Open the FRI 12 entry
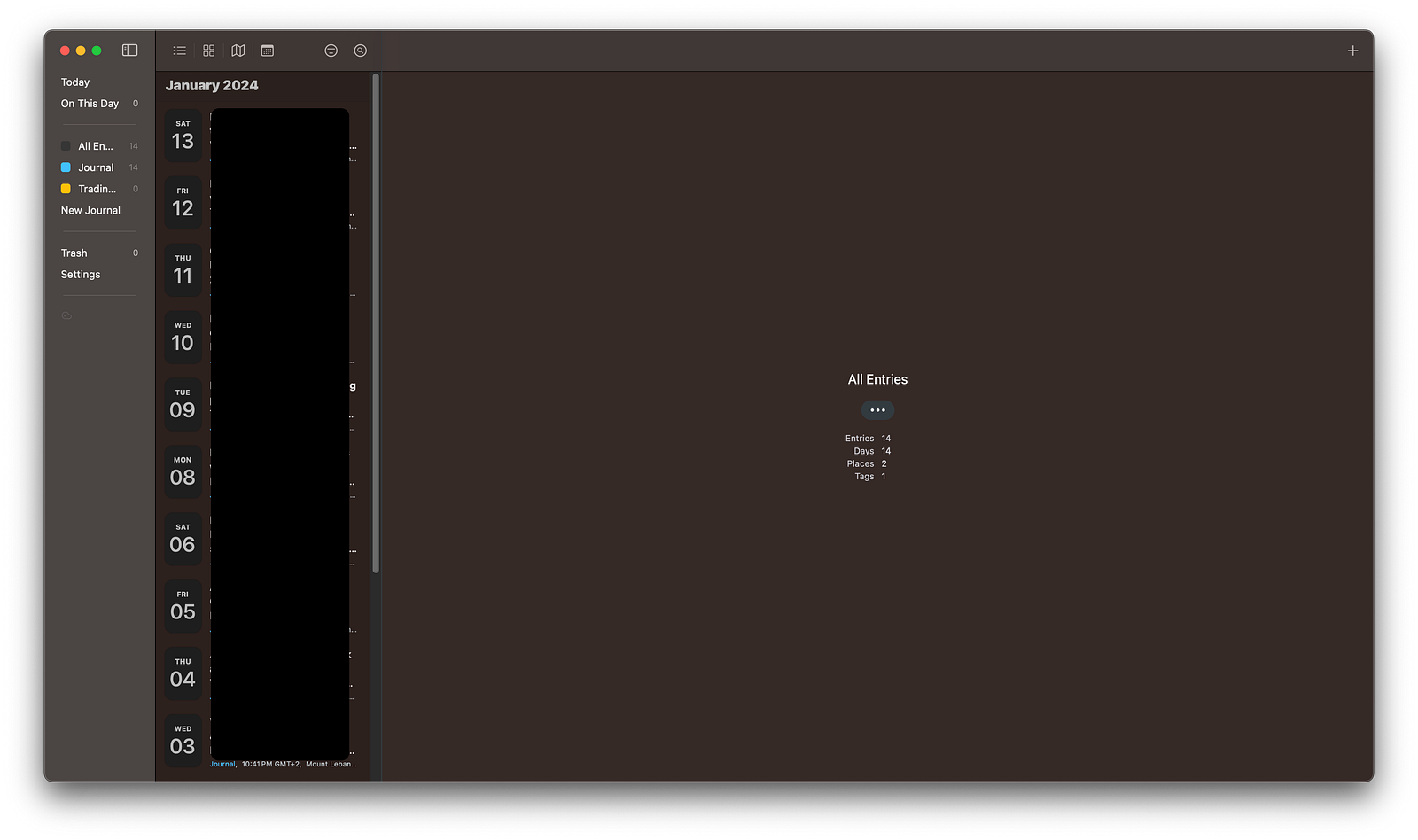 (261, 203)
